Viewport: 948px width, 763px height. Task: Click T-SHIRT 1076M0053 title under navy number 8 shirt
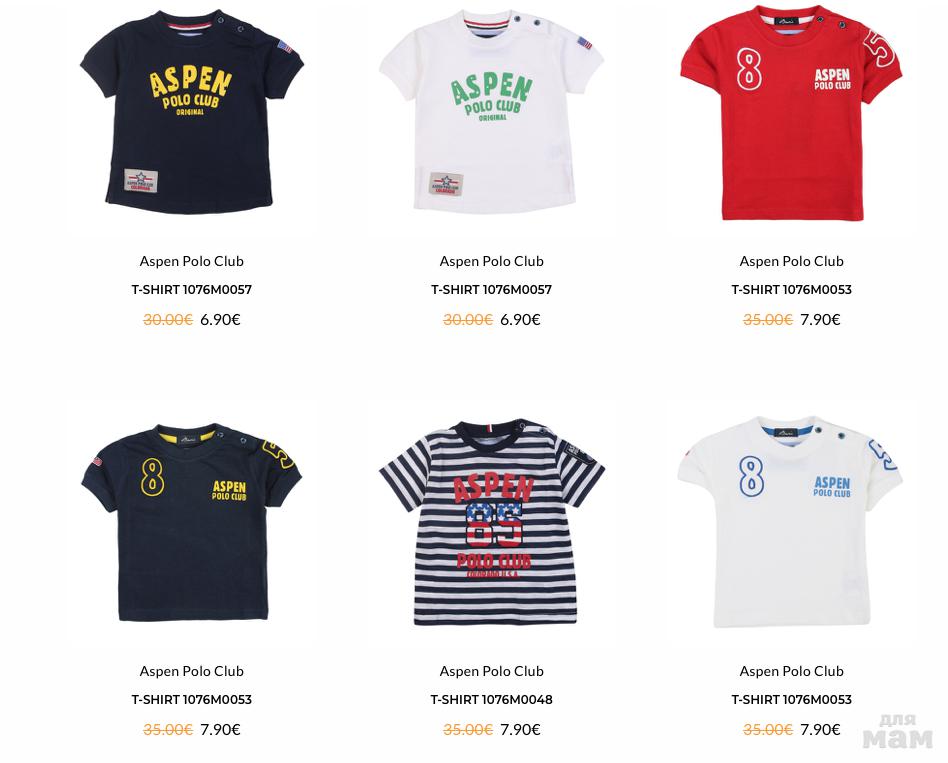pos(192,700)
